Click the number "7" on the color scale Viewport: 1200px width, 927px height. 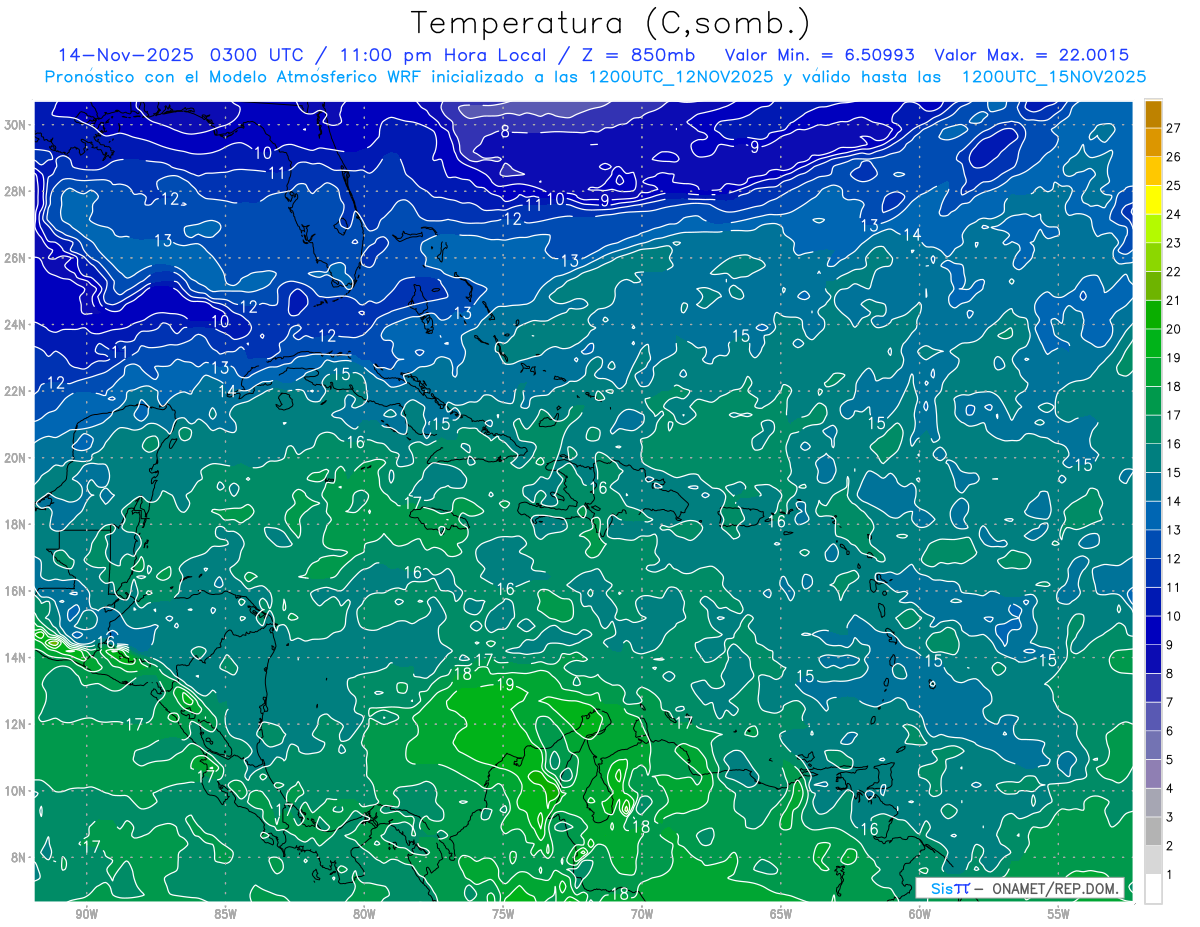coord(1169,702)
